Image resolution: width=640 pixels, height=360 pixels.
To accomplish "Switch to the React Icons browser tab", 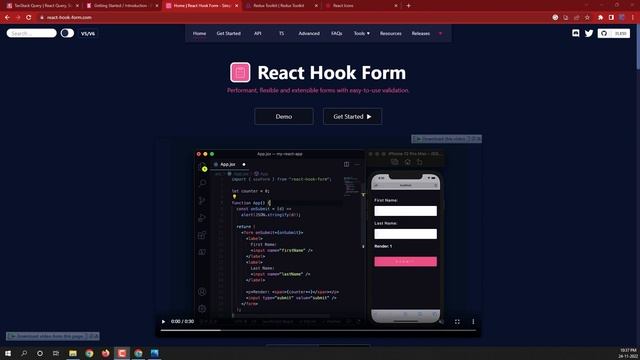I will [x=360, y=6].
